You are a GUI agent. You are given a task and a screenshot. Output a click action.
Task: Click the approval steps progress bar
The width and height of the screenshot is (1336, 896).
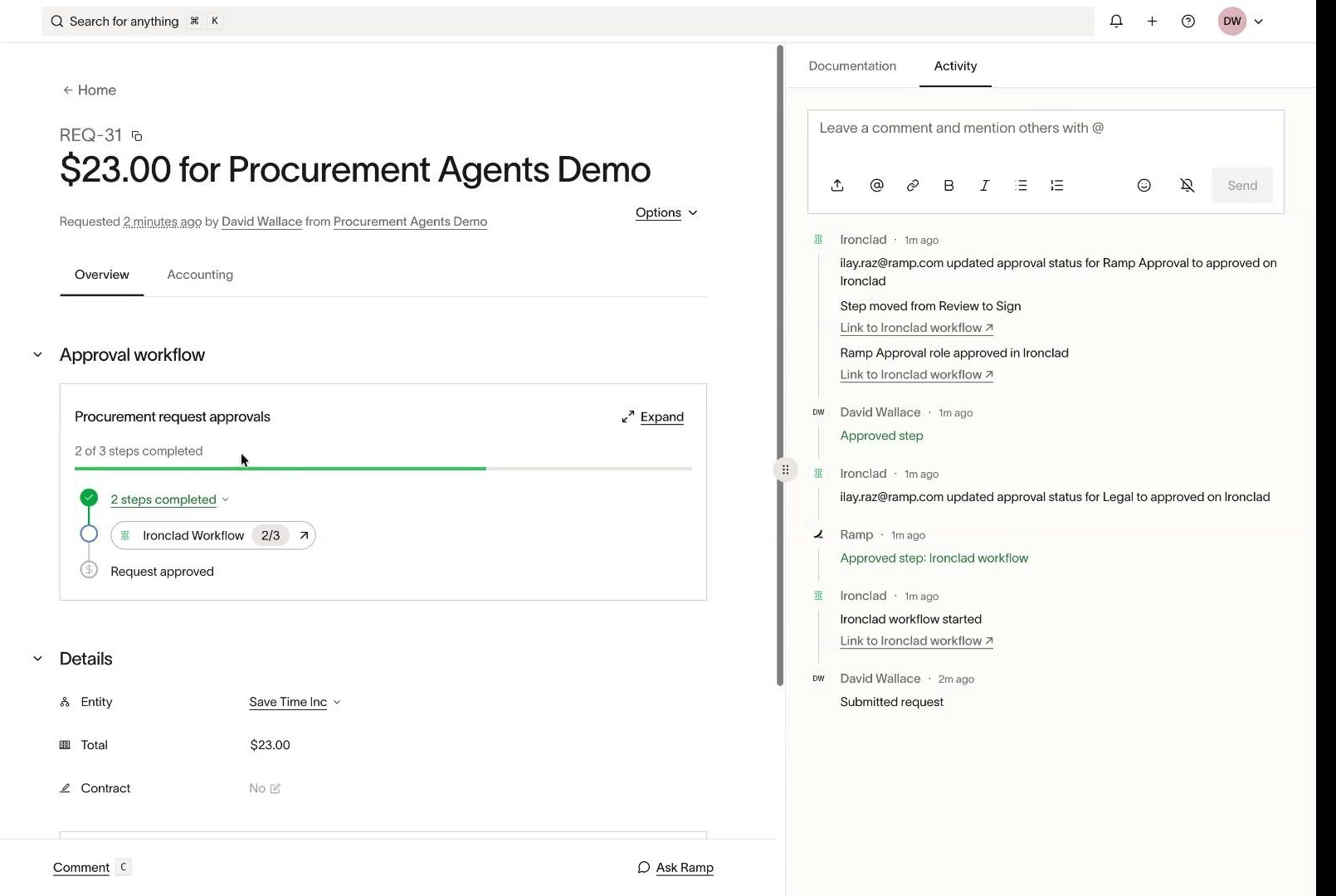click(x=383, y=469)
